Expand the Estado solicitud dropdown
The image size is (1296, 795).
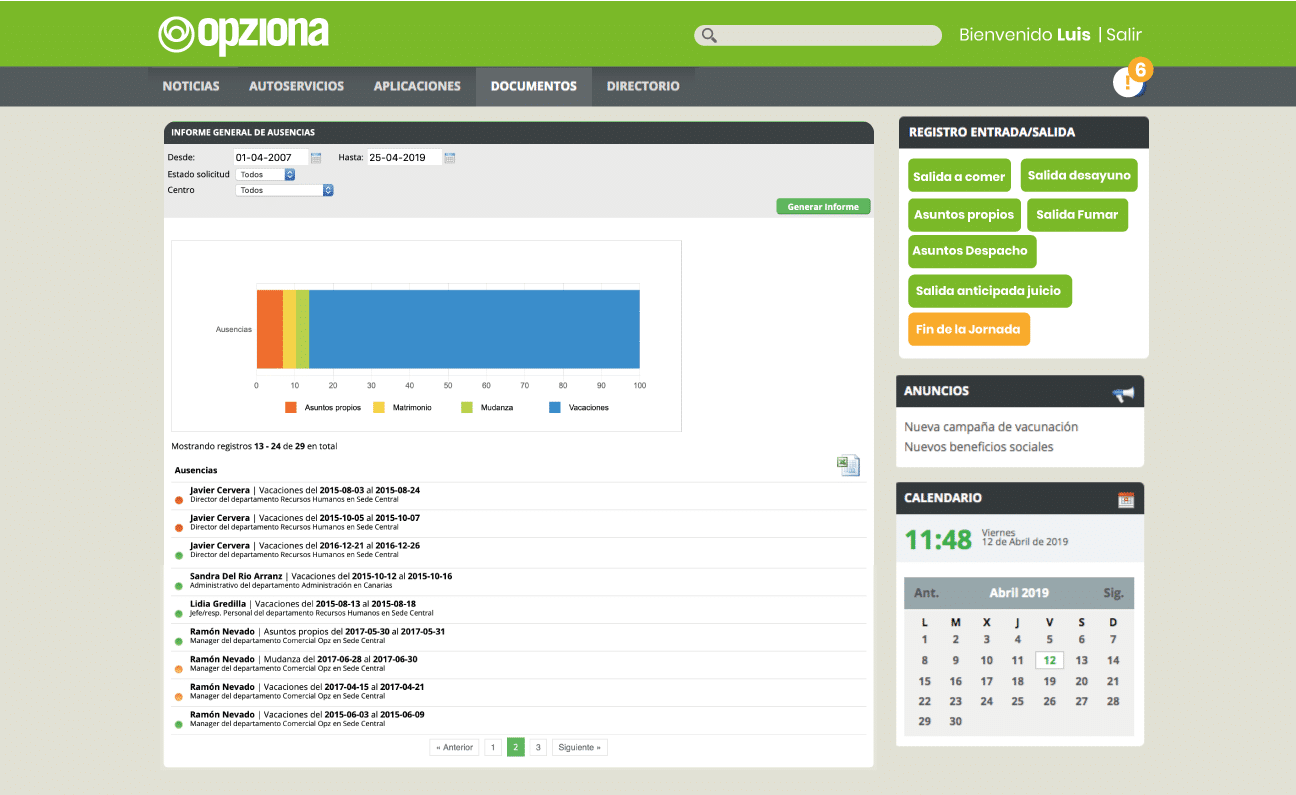coord(266,174)
